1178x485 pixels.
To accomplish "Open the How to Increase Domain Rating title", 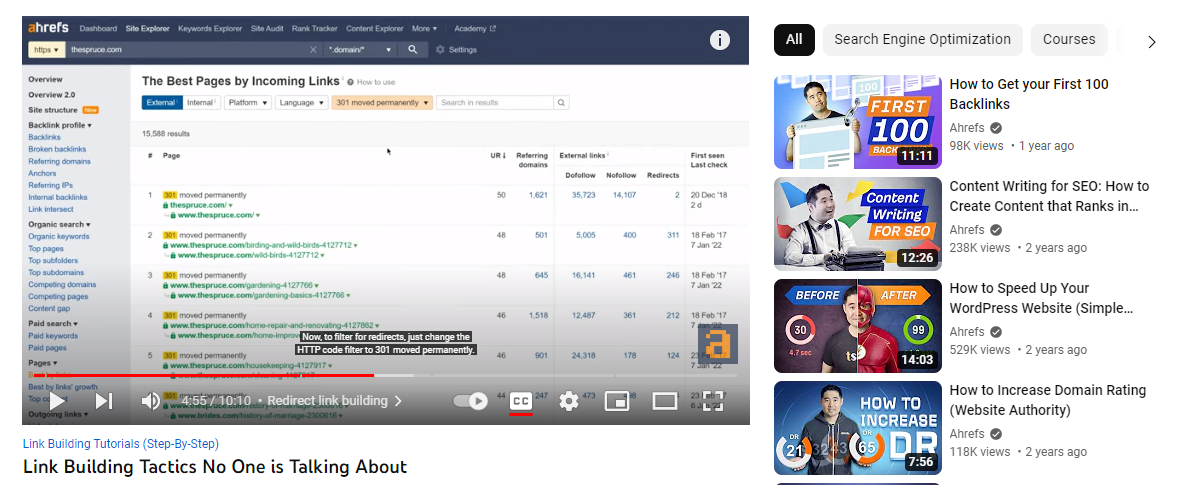I will point(1047,400).
